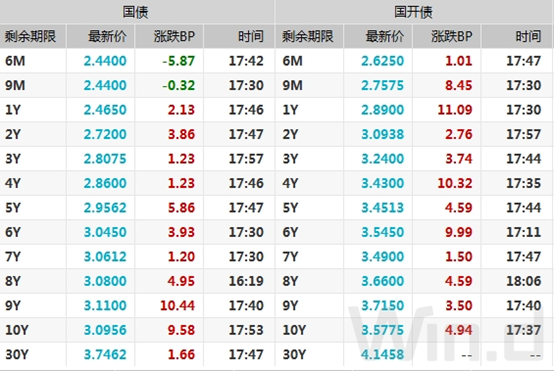
Task: Click the 国债 6M price 2.4400
Action: click(x=105, y=61)
